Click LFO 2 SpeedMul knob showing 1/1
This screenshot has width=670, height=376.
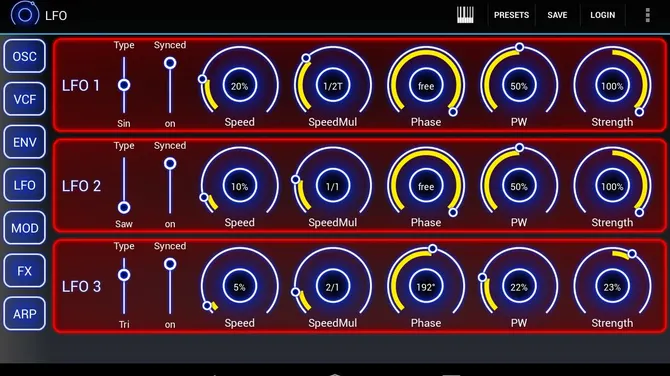(332, 186)
